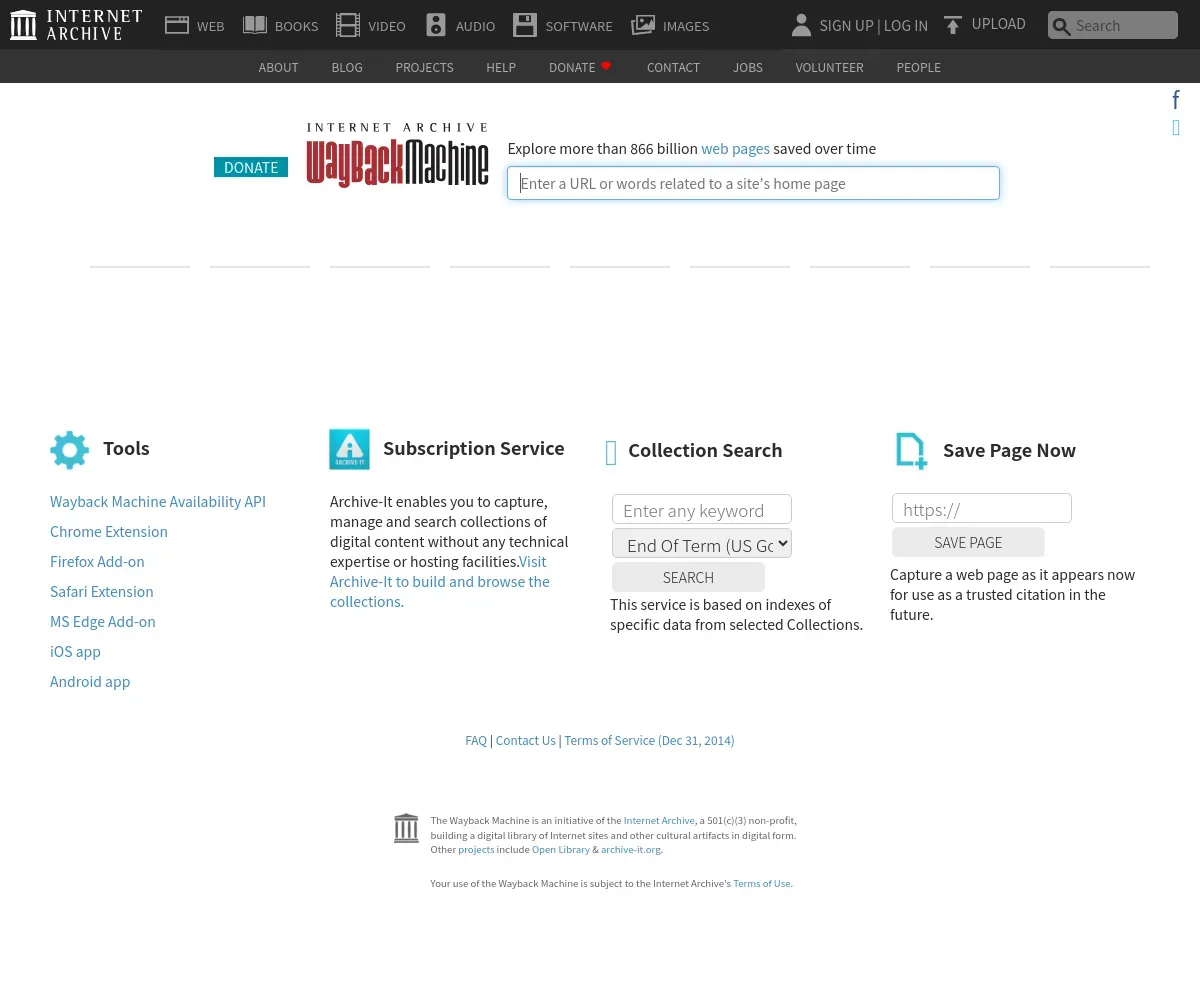1200x1000 pixels.
Task: Click the user avatar icon
Action: point(801,25)
